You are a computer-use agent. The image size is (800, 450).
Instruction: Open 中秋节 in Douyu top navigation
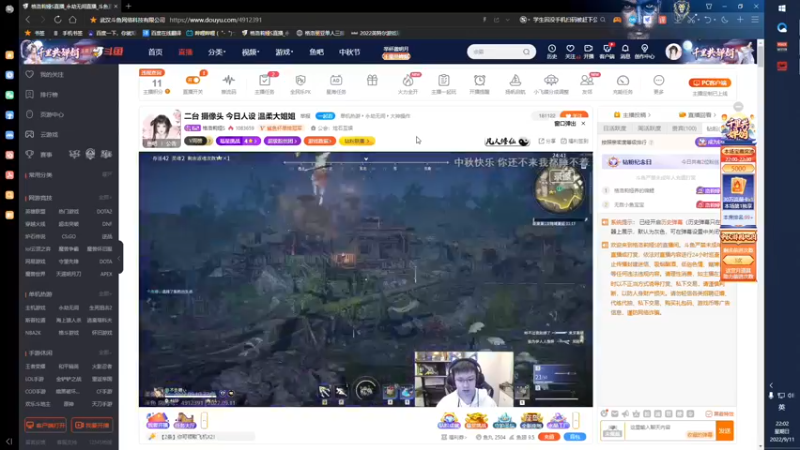click(349, 52)
